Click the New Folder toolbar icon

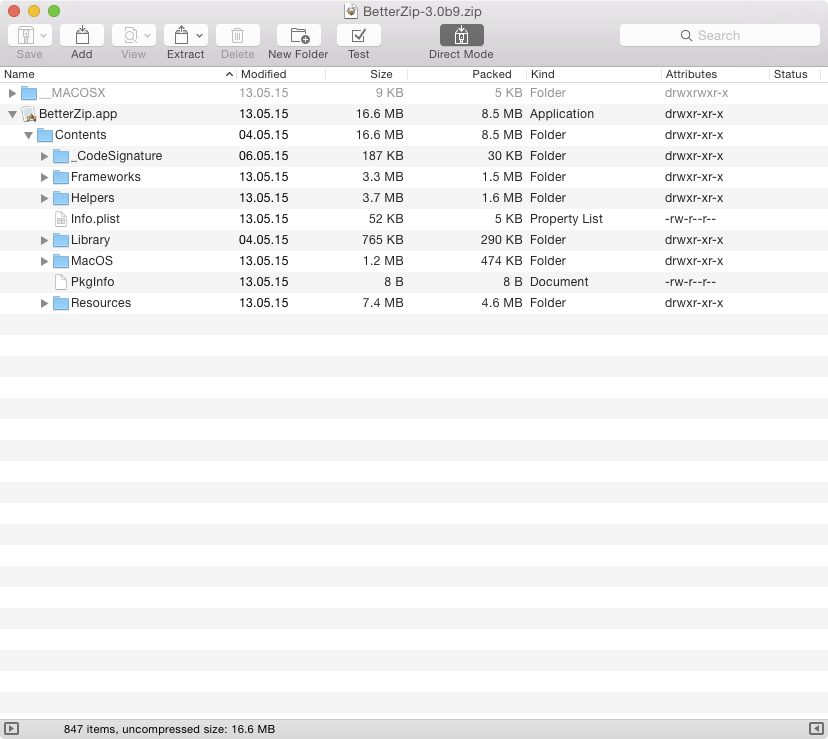coord(299,35)
